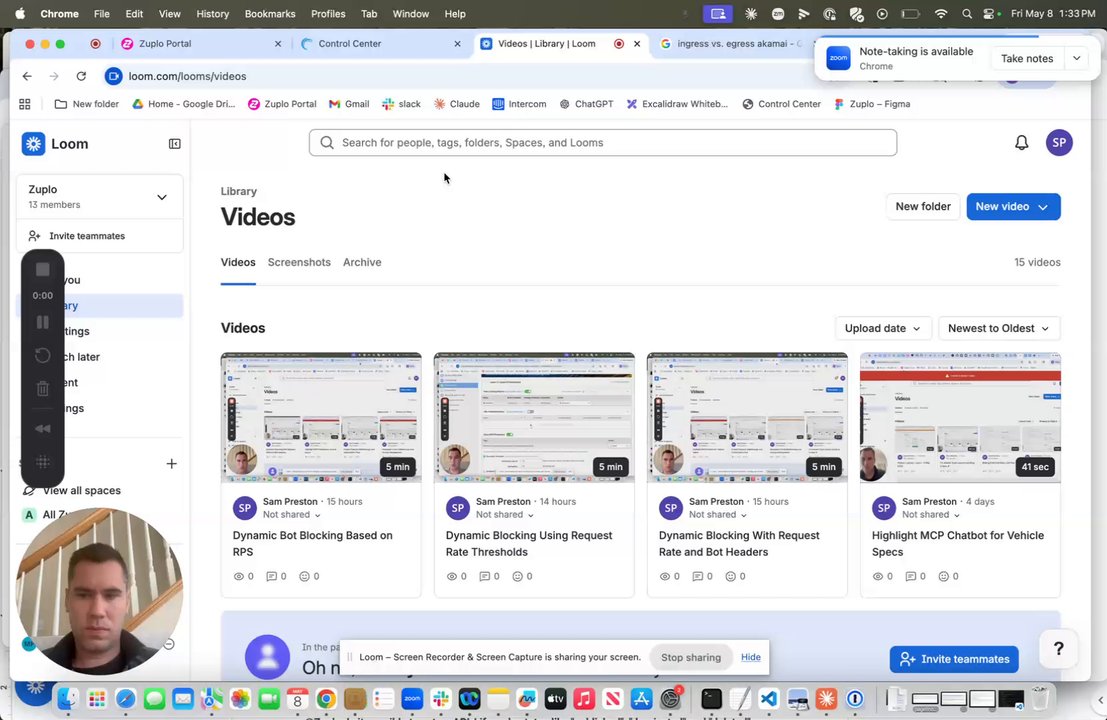The height and width of the screenshot is (720, 1107).
Task: Open the Highlight MCP Chatbot video thumbnail
Action: 960,418
